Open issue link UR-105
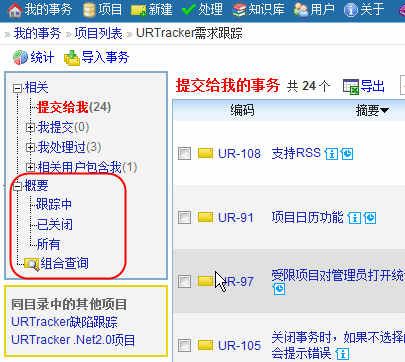This screenshot has height=362, width=405. click(239, 346)
